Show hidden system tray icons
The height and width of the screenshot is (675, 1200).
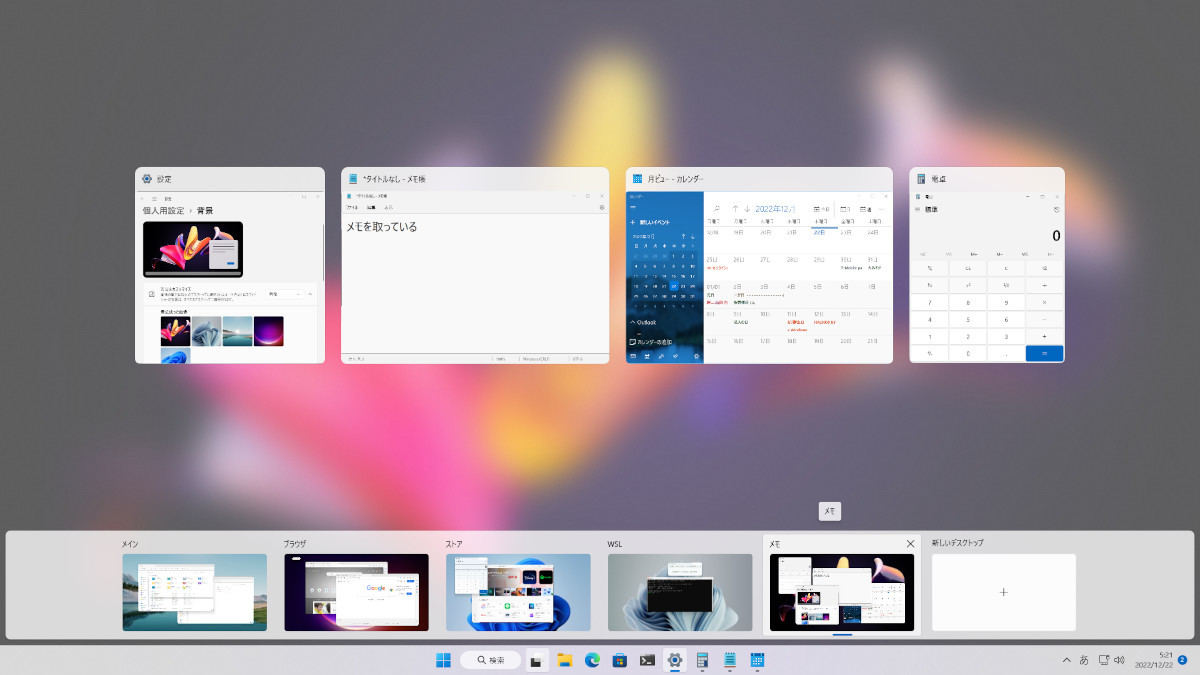pyautogui.click(x=1066, y=660)
